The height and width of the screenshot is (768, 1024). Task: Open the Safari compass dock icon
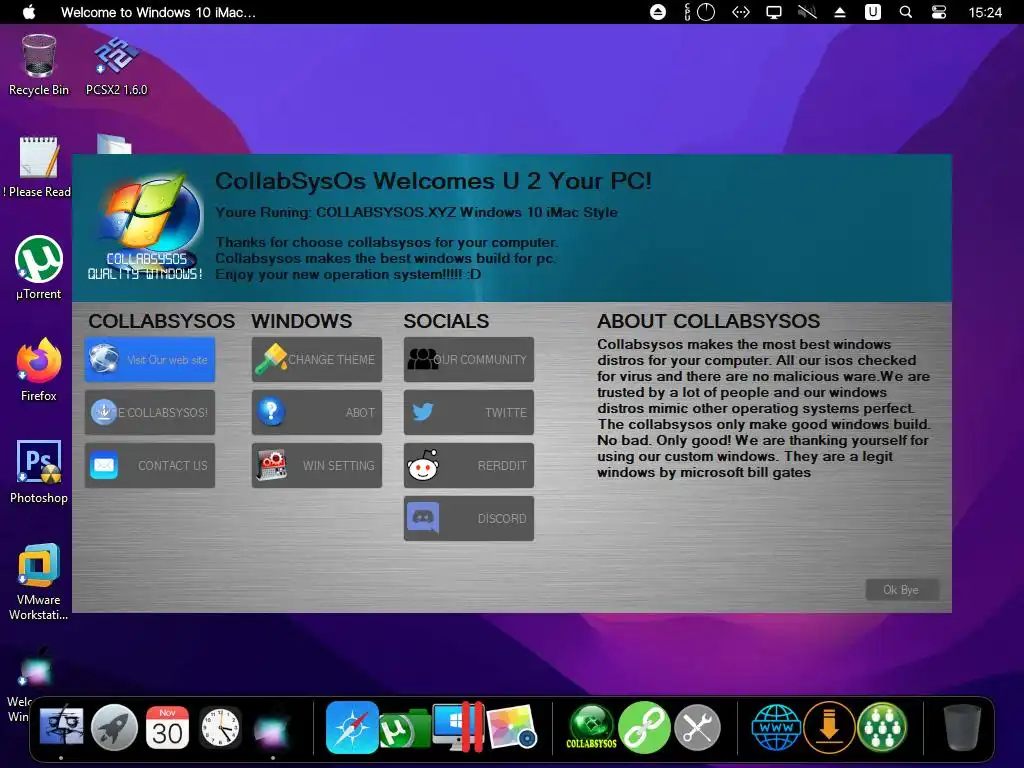[x=352, y=727]
